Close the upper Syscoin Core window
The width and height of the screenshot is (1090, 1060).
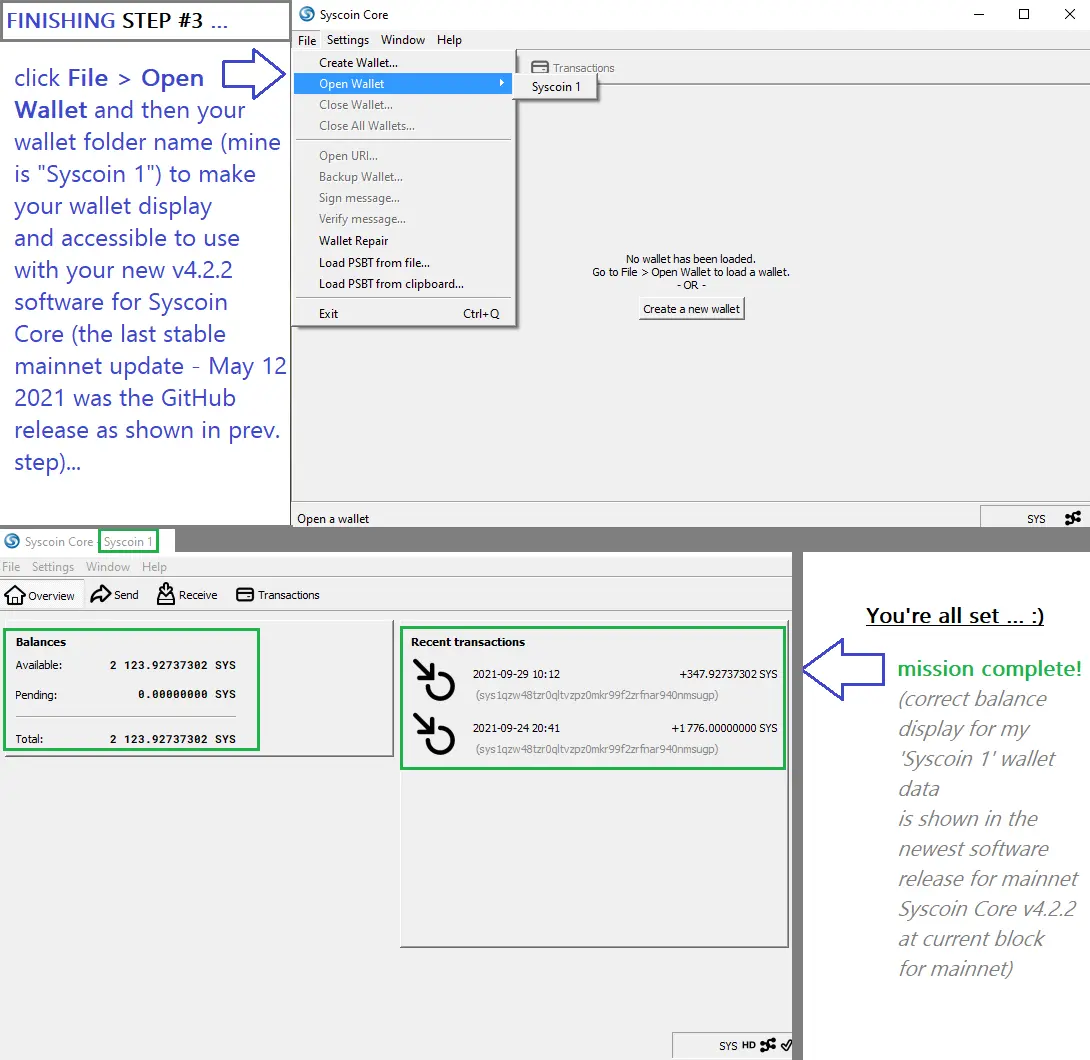coord(1070,14)
